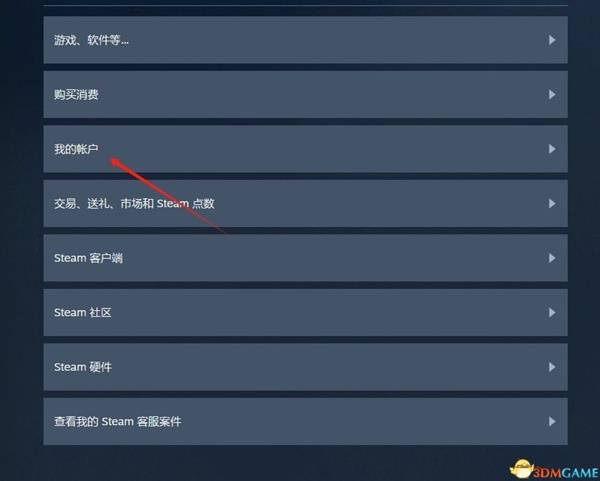Open 我的帐户 support section

76,149
